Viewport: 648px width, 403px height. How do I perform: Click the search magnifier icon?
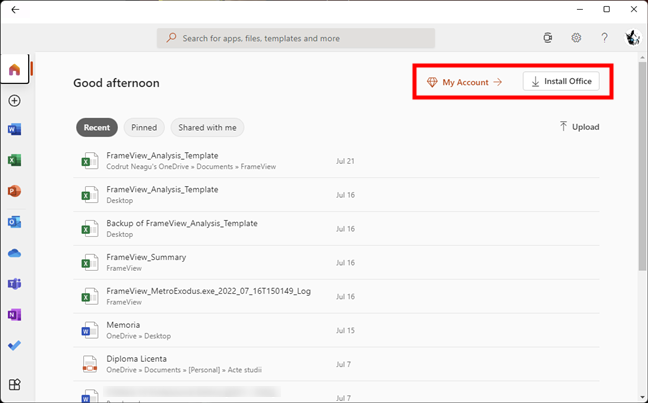[171, 38]
